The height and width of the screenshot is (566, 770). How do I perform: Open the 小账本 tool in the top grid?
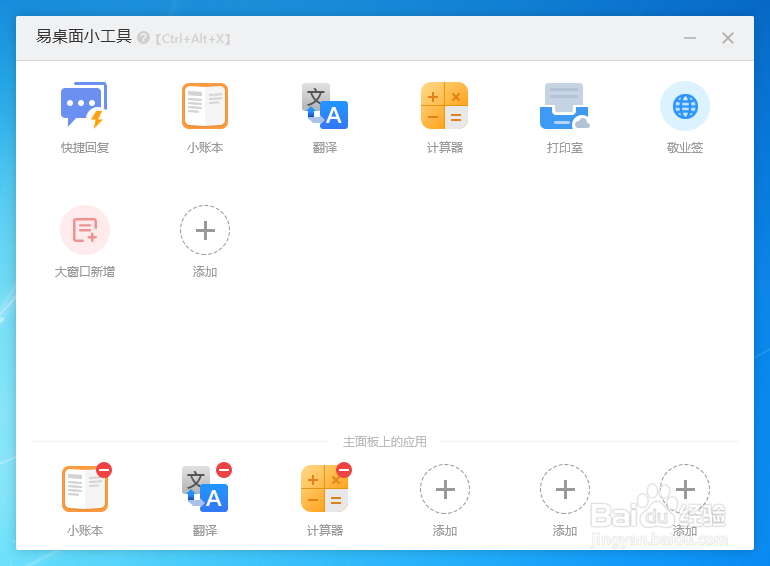pyautogui.click(x=205, y=106)
